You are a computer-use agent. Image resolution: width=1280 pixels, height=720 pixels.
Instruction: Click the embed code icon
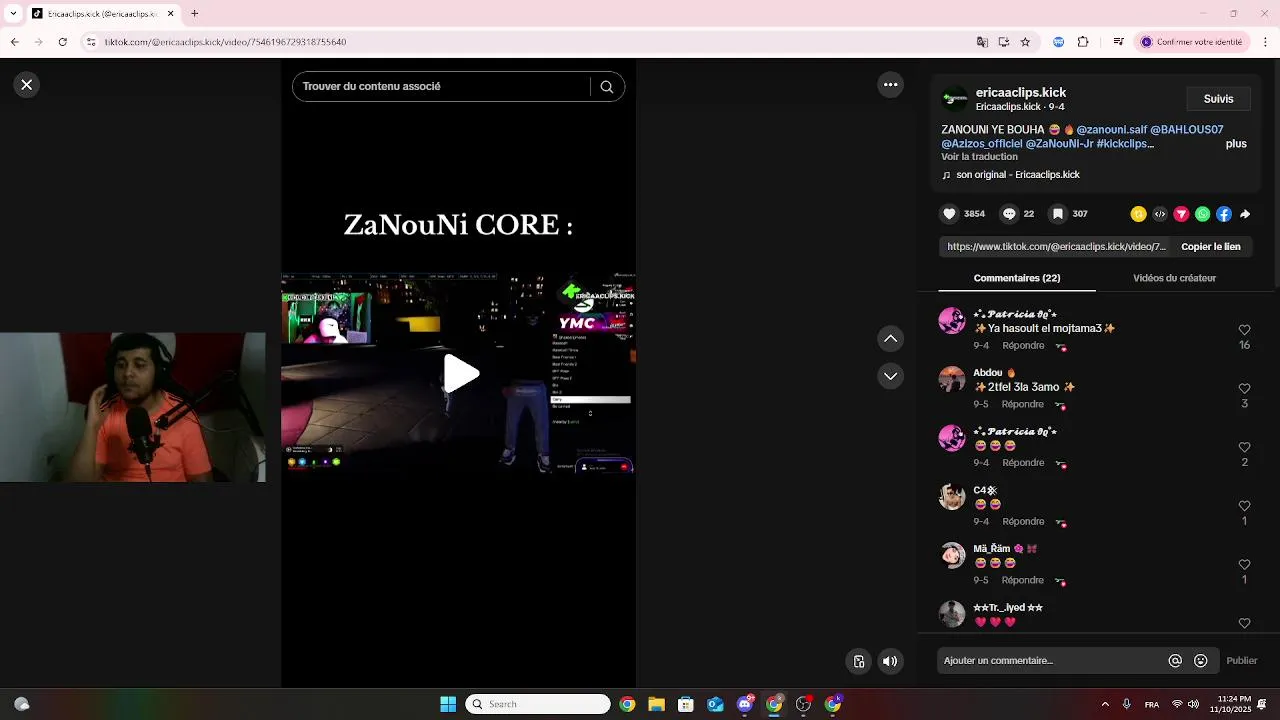(x=1160, y=214)
